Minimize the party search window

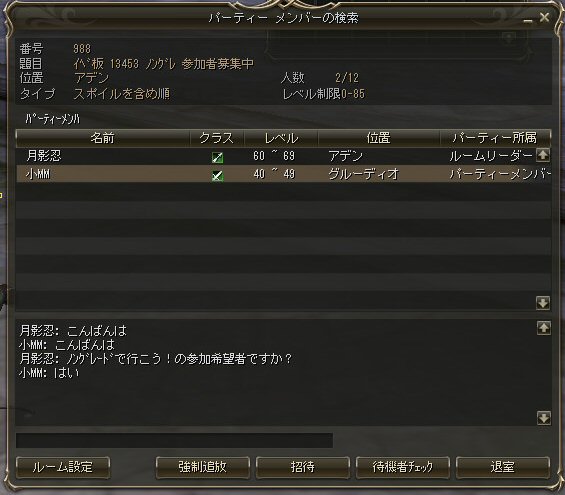(528, 20)
